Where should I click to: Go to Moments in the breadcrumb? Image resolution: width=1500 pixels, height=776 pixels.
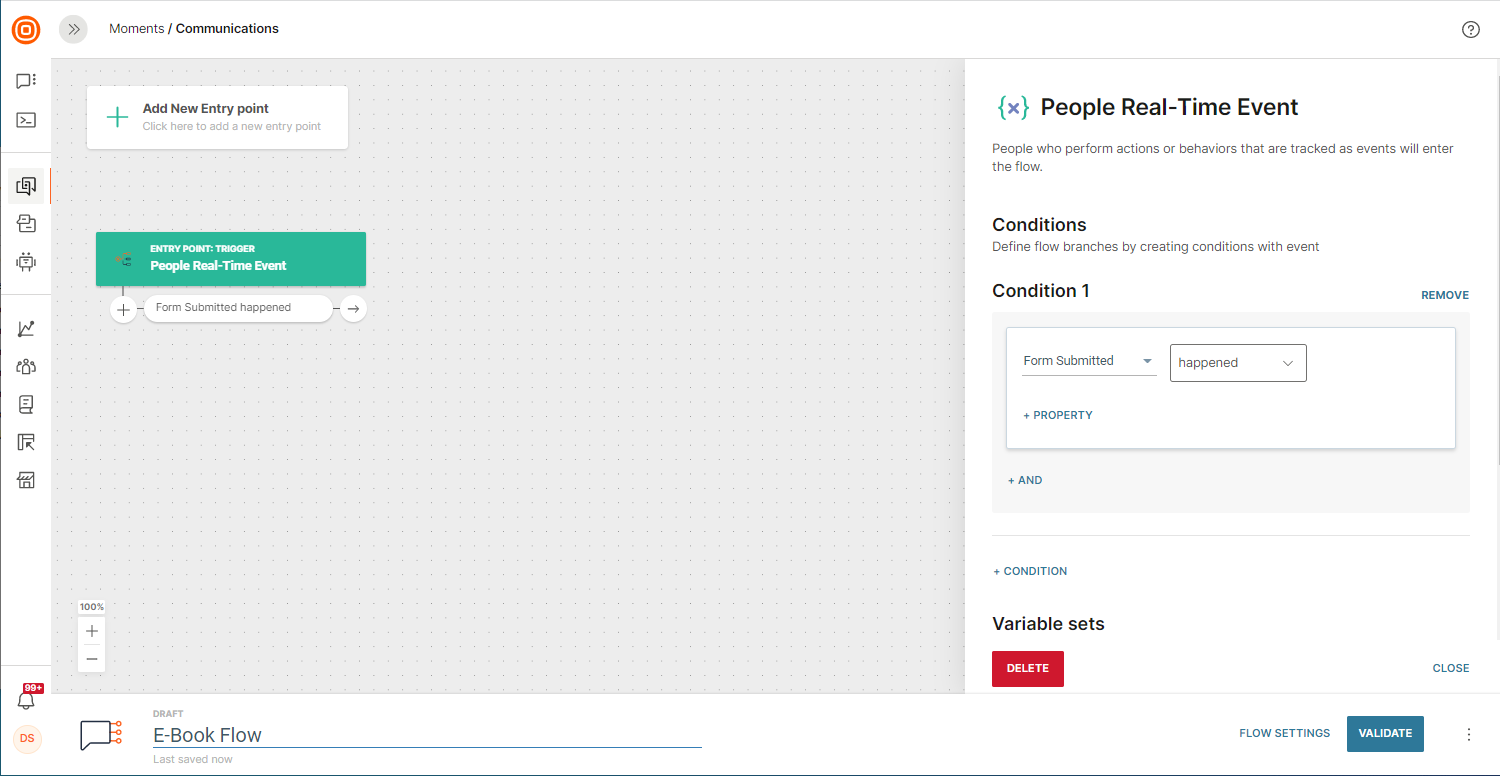136,29
